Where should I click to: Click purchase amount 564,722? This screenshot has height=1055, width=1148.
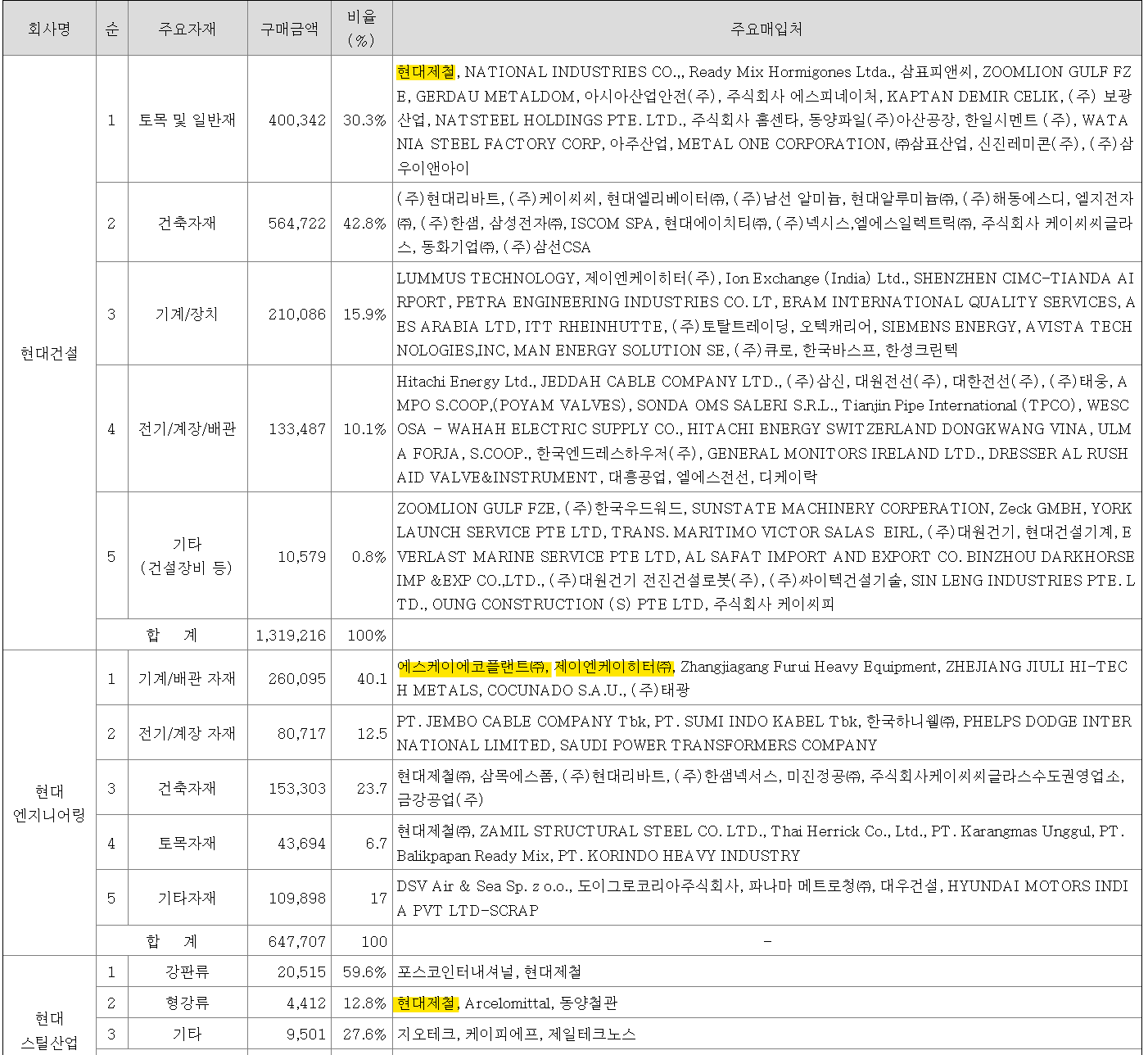pos(297,223)
